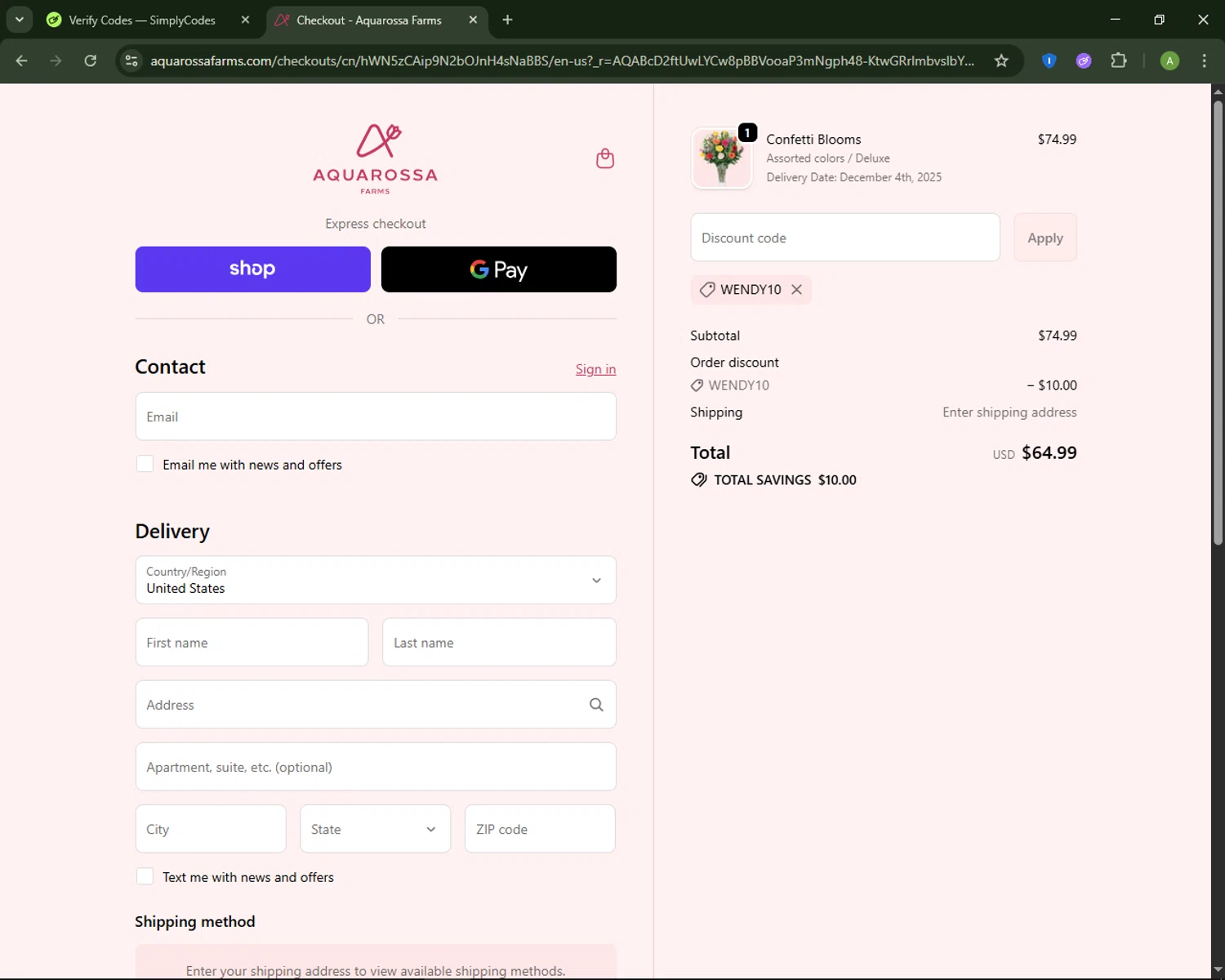Go forward in browser history
Image resolution: width=1225 pixels, height=980 pixels.
click(x=56, y=60)
